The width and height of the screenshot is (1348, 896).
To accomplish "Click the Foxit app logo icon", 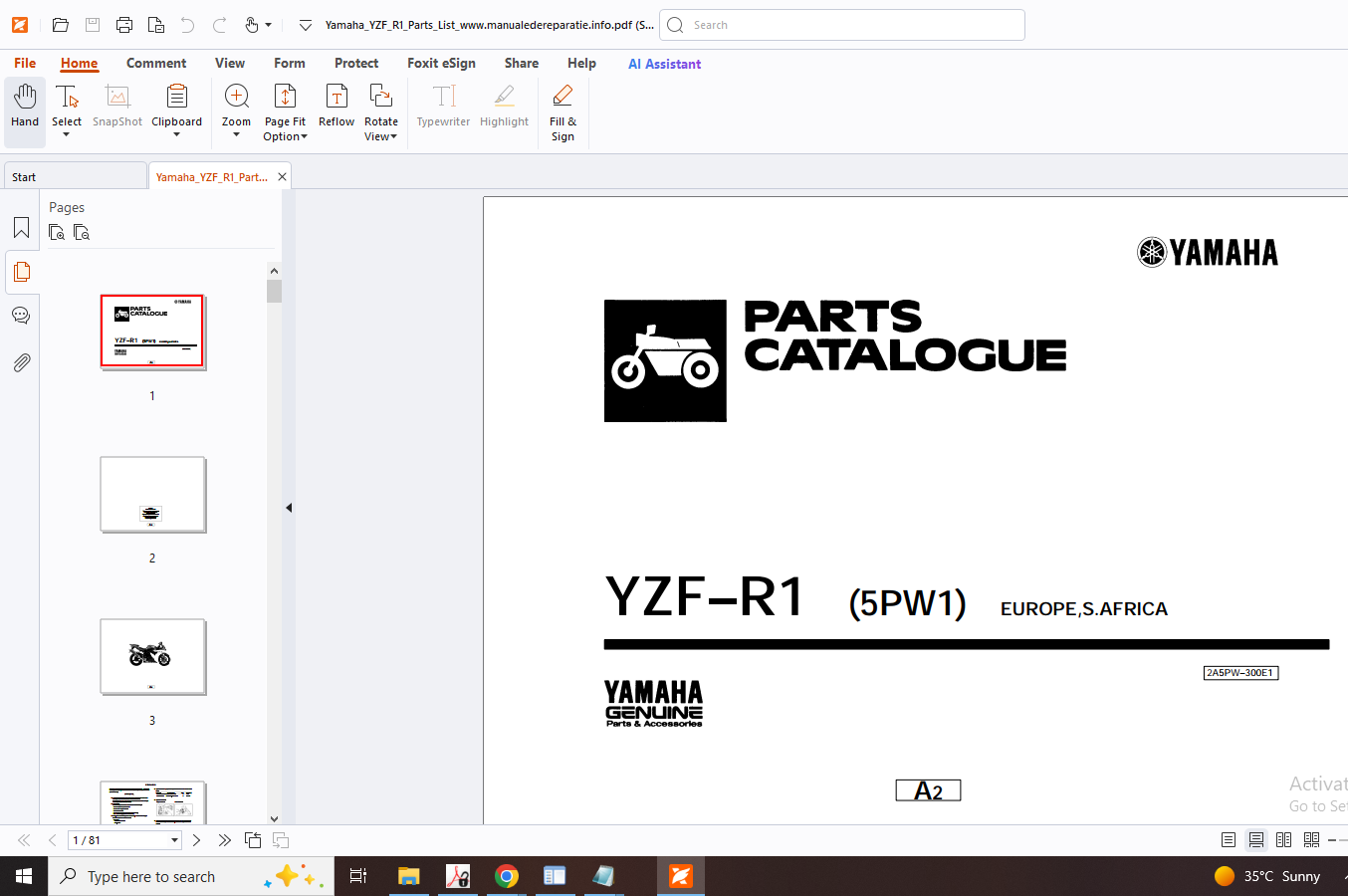I will pyautogui.click(x=20, y=25).
